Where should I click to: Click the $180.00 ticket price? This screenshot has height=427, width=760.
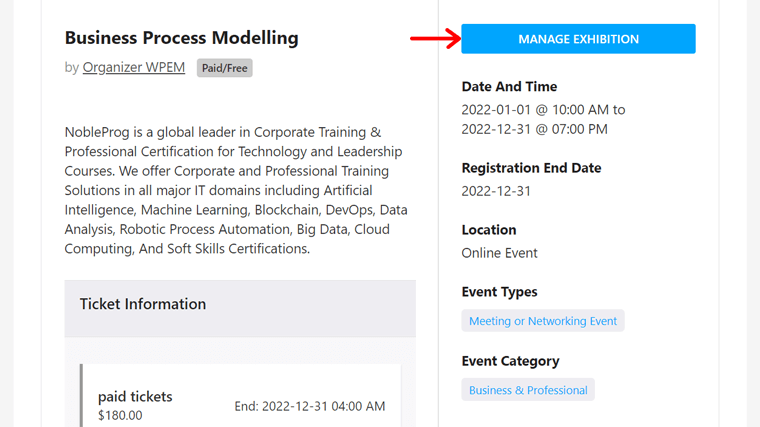[x=120, y=415]
